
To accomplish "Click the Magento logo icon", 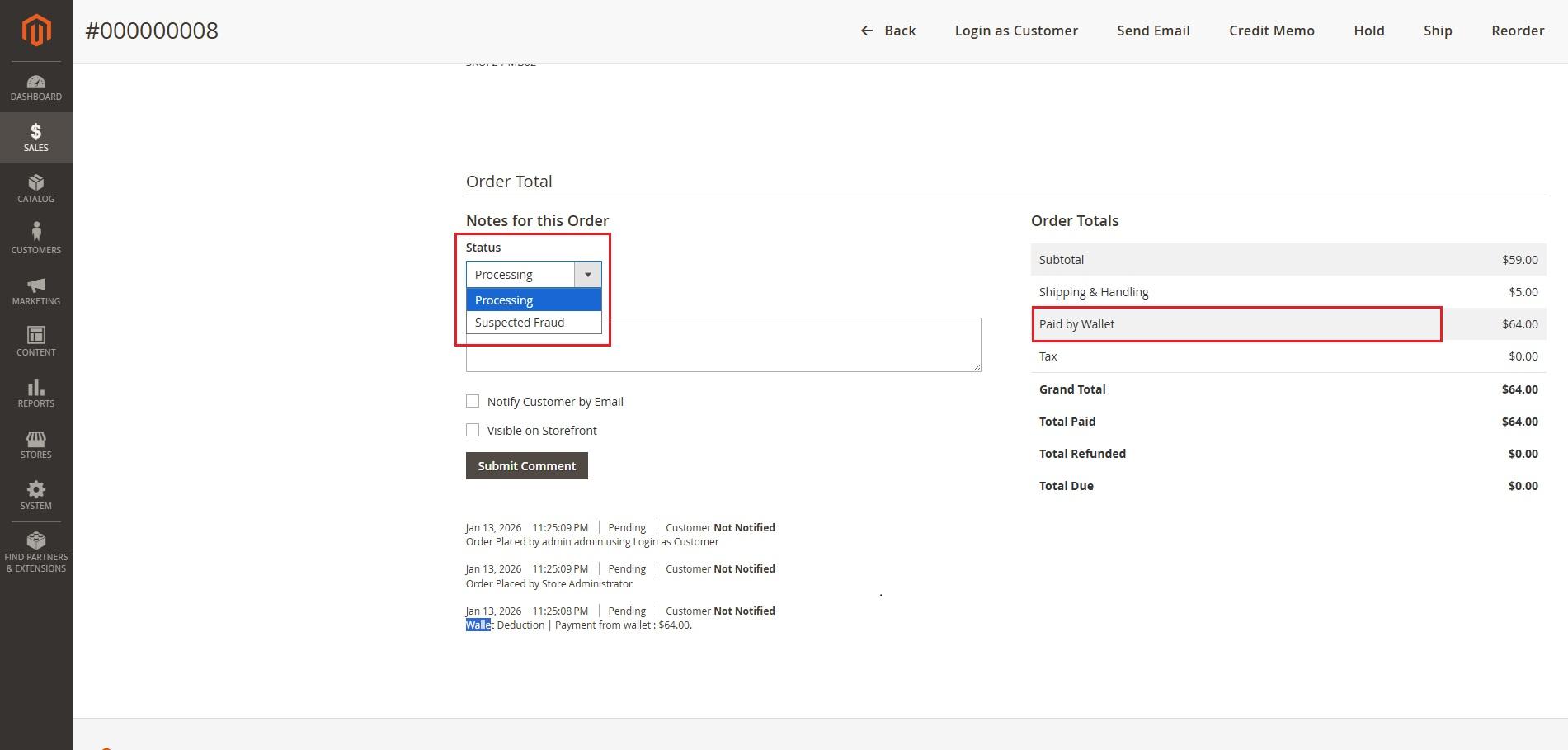I will coord(35,31).
